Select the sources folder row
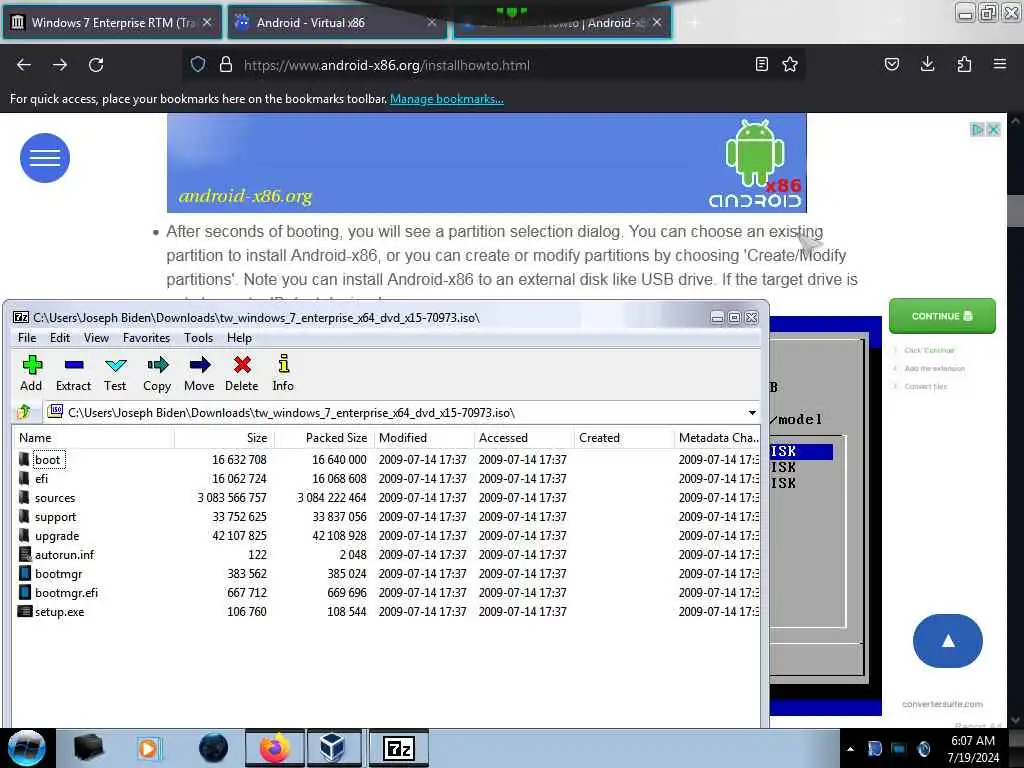This screenshot has height=768, width=1024. 387,498
